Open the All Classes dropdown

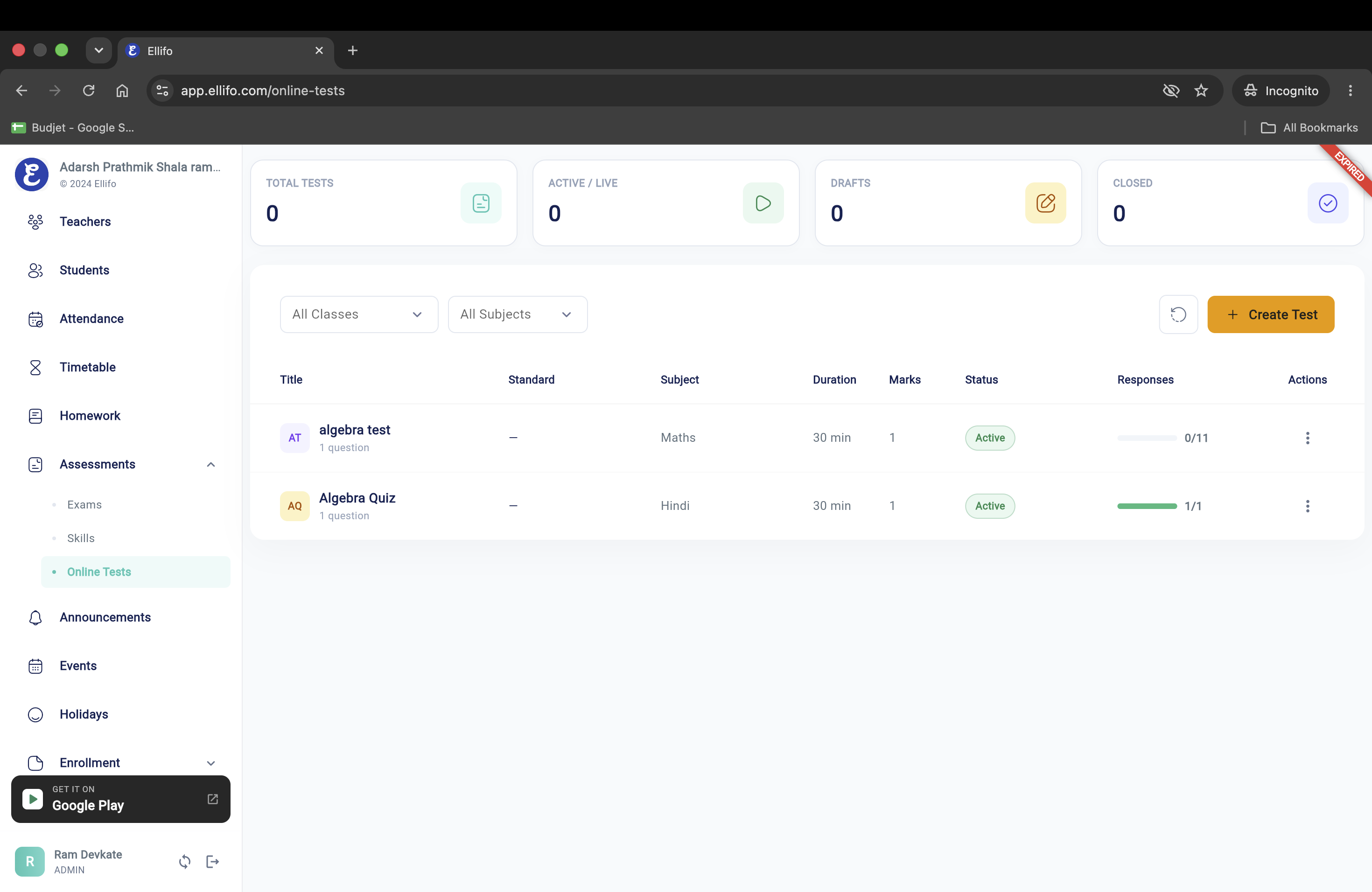(358, 314)
